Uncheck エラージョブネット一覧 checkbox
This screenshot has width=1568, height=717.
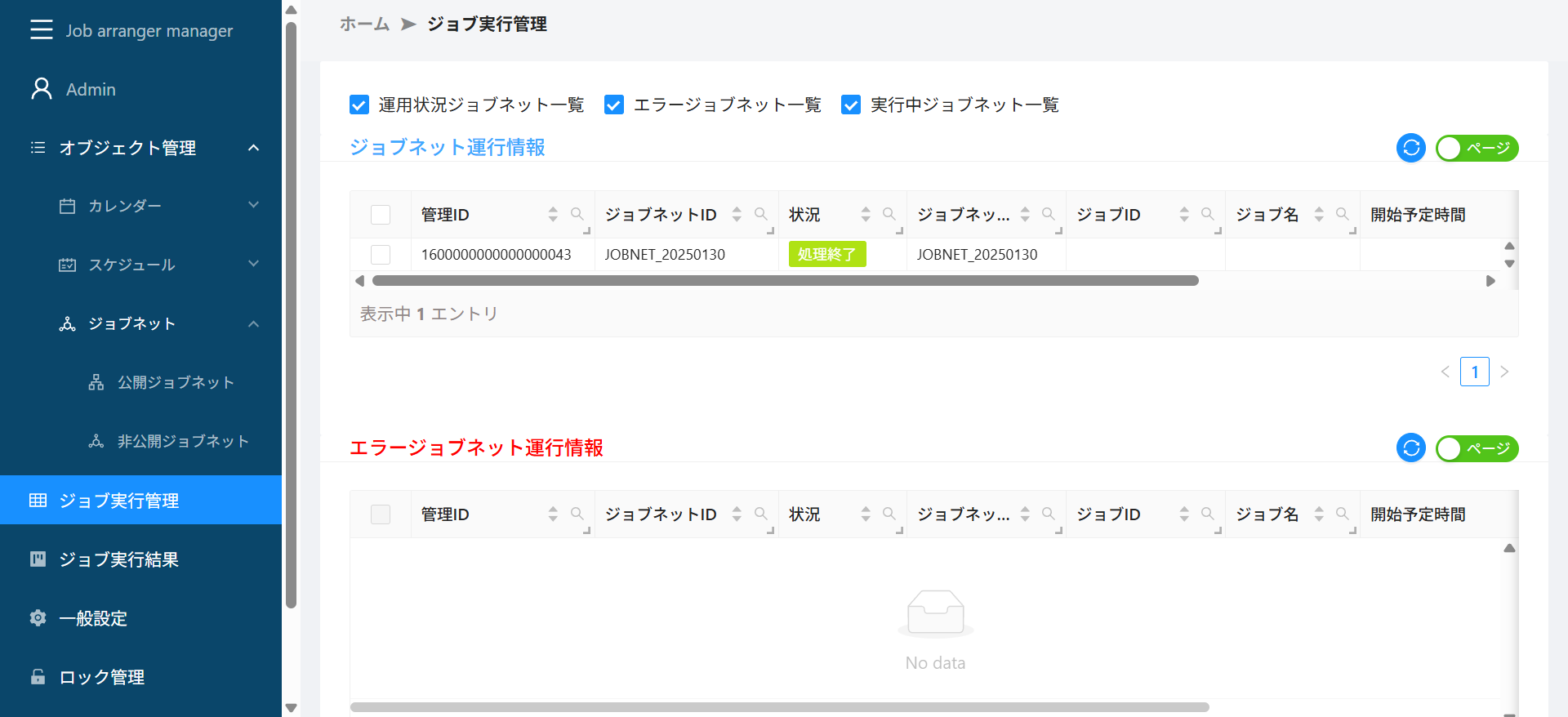(614, 105)
